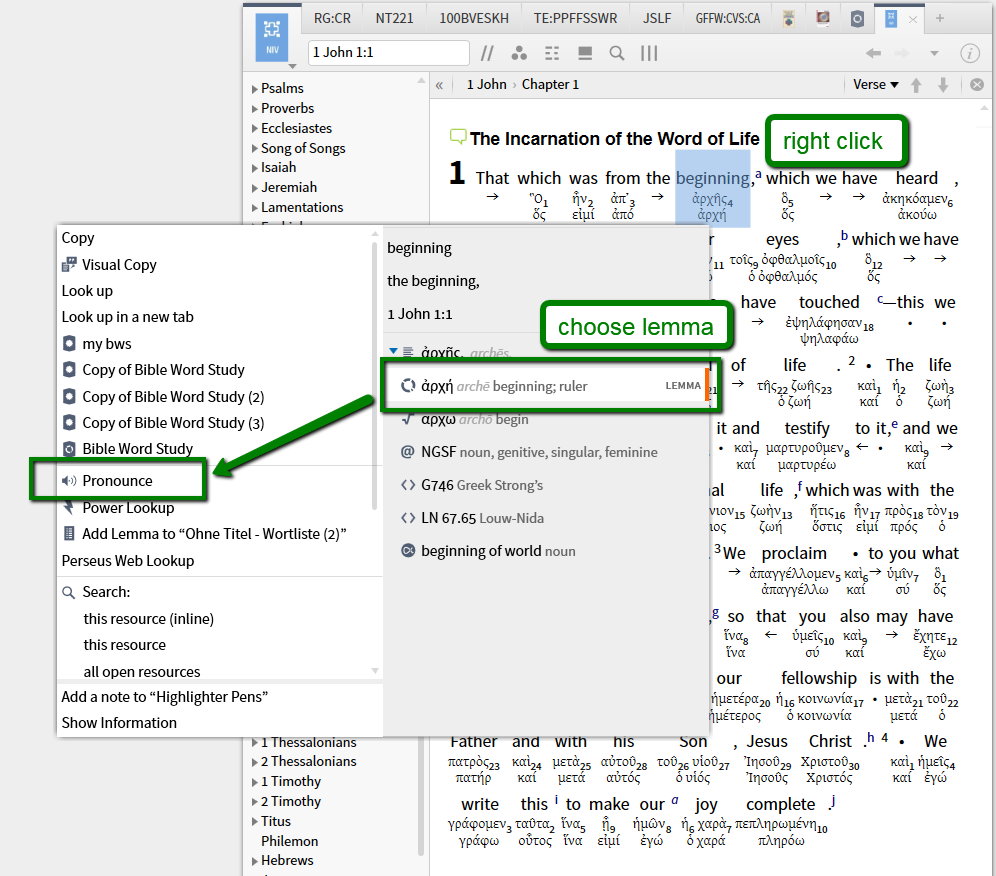The height and width of the screenshot is (876, 996).
Task: Choose Show Information entry
Action: (119, 723)
